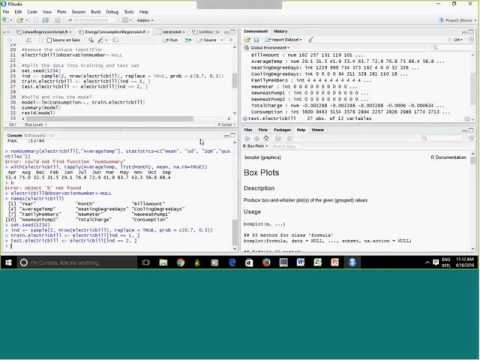Screen dimensions: 480x360
Task: Click the Run button in editor
Action: (171, 40)
